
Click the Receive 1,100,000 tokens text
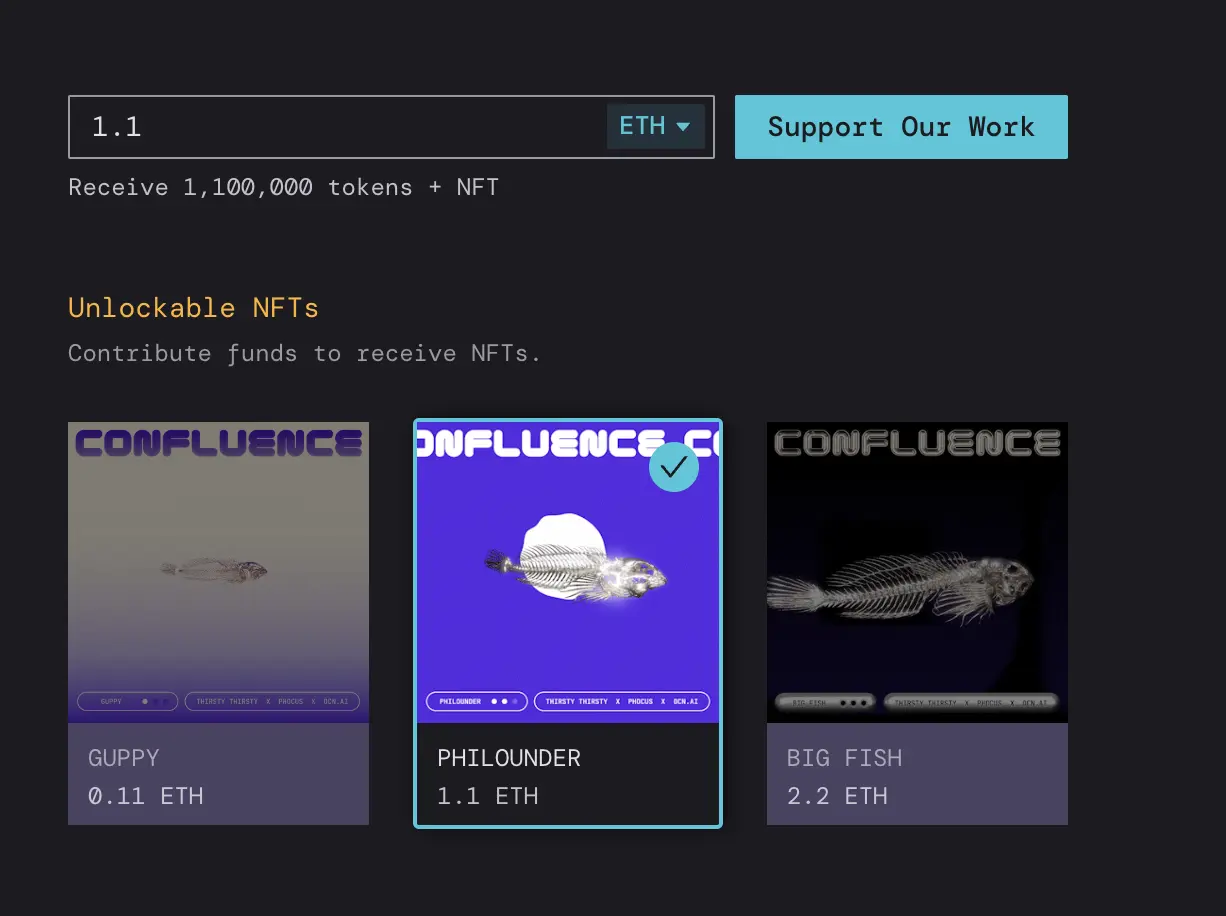pyautogui.click(x=283, y=187)
